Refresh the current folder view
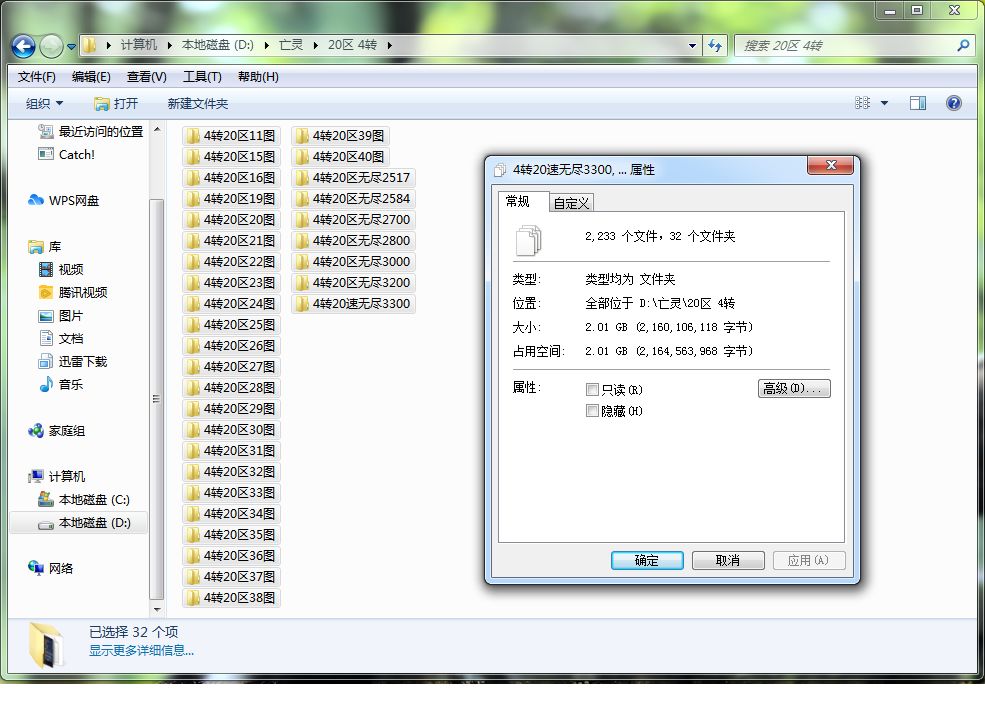The height and width of the screenshot is (703, 985). [x=715, y=45]
